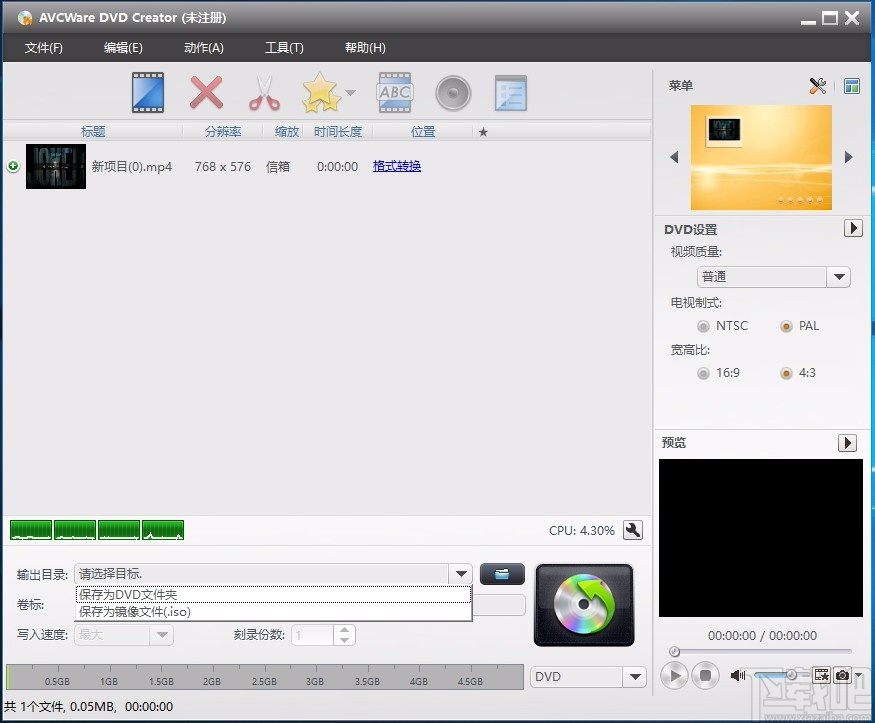The width and height of the screenshot is (875, 723).
Task: Adjust the preview volume slider
Action: pyautogui.click(x=793, y=674)
